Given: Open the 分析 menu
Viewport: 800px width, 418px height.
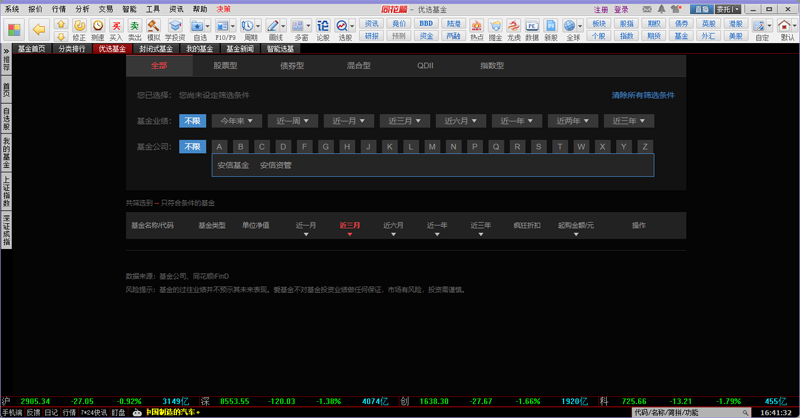Looking at the screenshot, I should point(82,8).
